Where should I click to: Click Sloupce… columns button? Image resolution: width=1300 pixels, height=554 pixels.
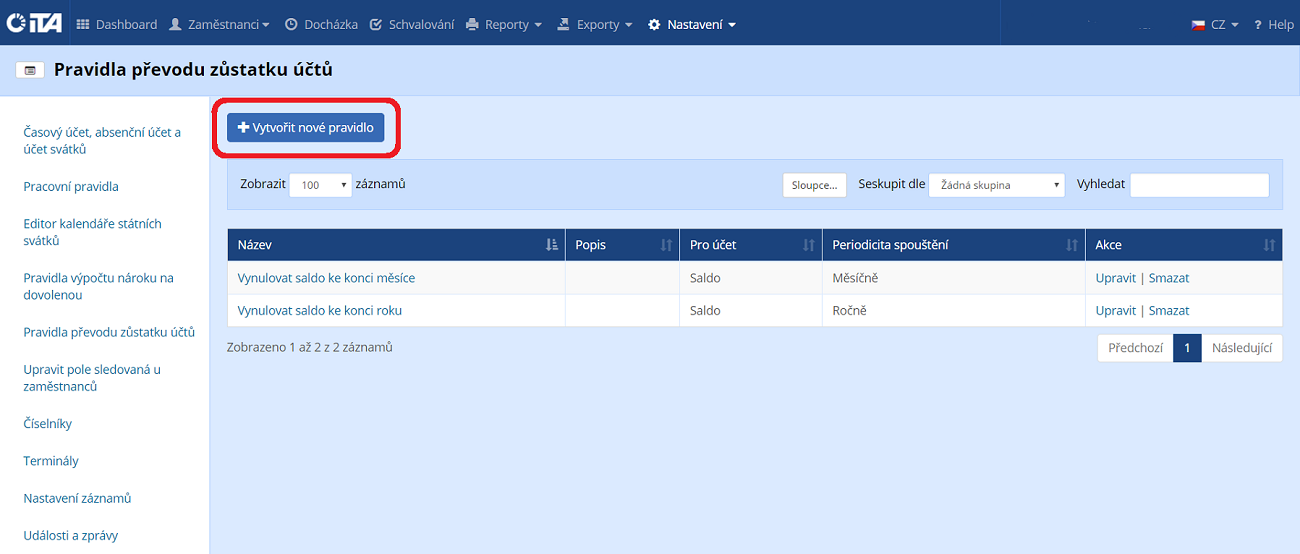[x=814, y=185]
